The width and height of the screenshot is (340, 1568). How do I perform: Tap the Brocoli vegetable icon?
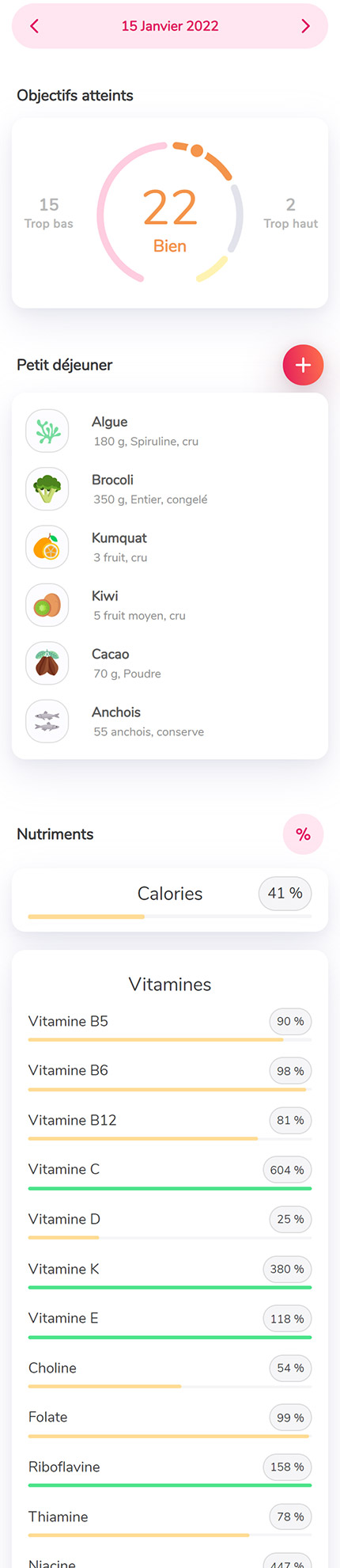point(47,489)
